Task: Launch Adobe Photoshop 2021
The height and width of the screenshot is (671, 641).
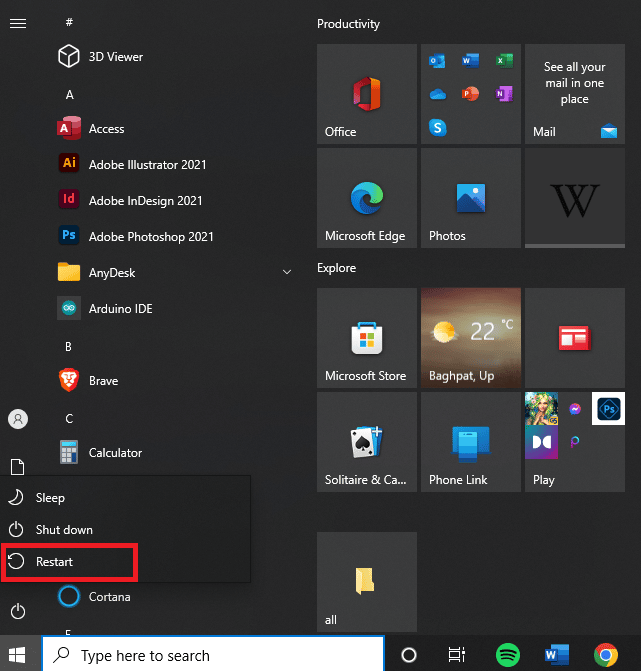Action: [x=150, y=237]
